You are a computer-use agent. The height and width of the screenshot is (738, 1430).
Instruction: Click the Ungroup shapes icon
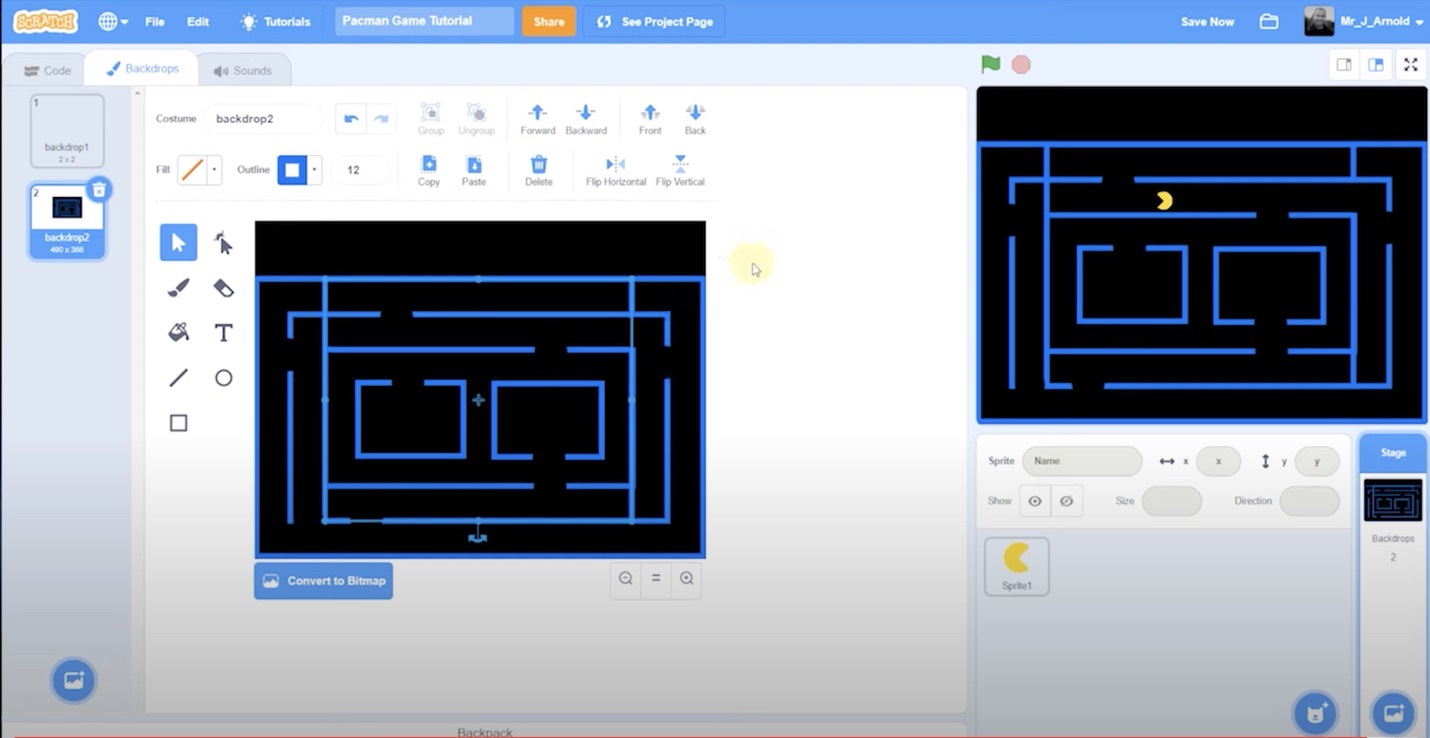point(476,118)
